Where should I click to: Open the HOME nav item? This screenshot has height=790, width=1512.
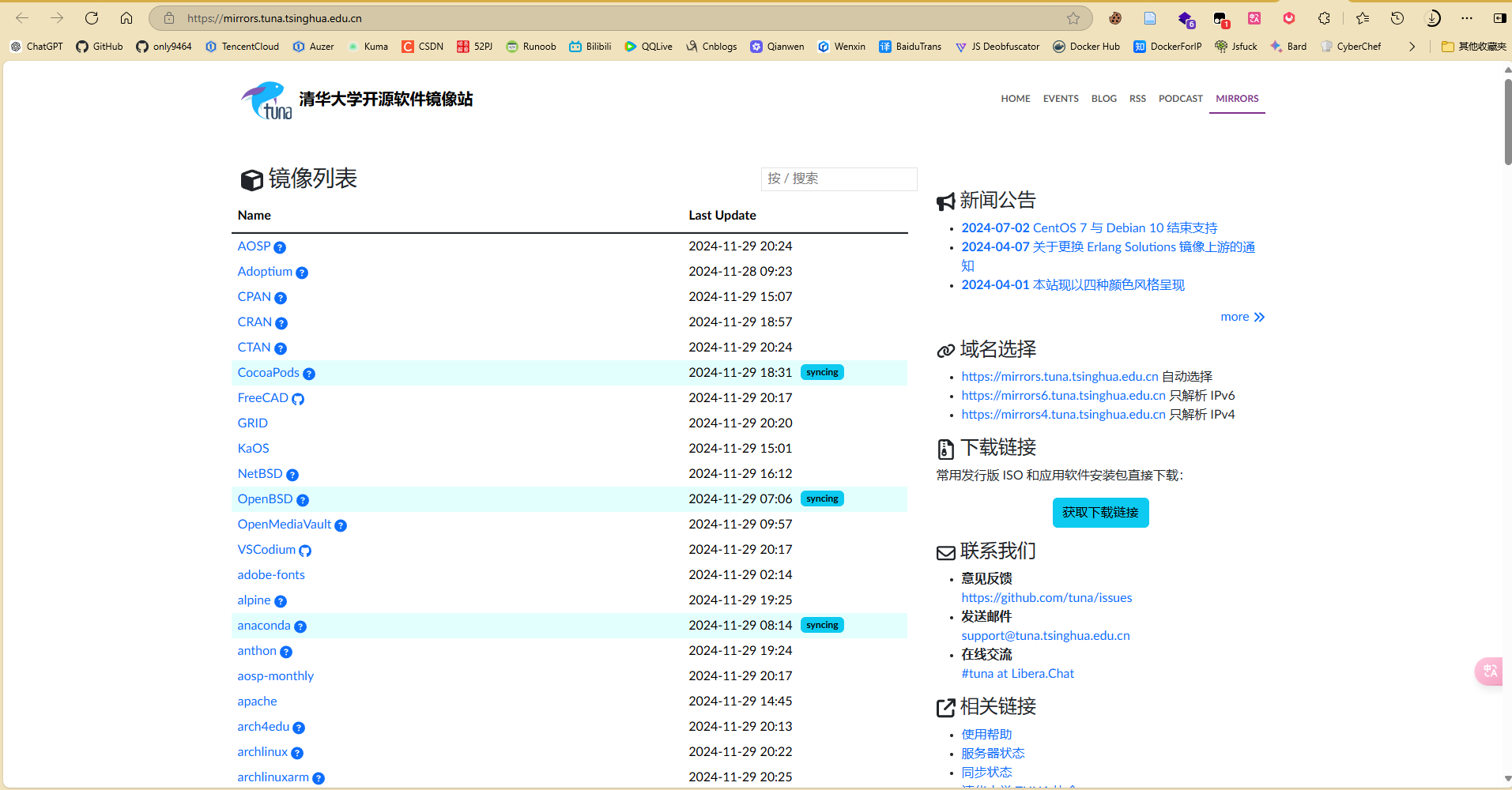(1016, 99)
